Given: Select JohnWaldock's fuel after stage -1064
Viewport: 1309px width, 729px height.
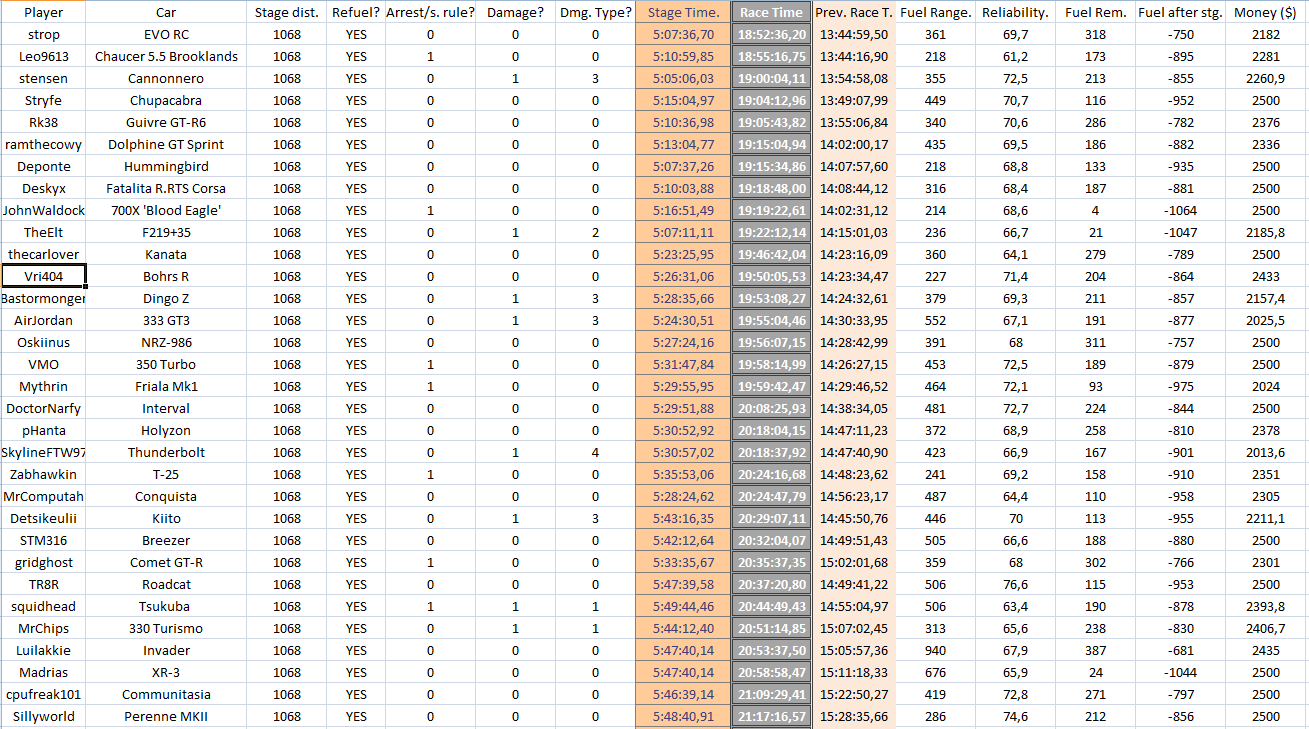Looking at the screenshot, I should tap(1180, 211).
